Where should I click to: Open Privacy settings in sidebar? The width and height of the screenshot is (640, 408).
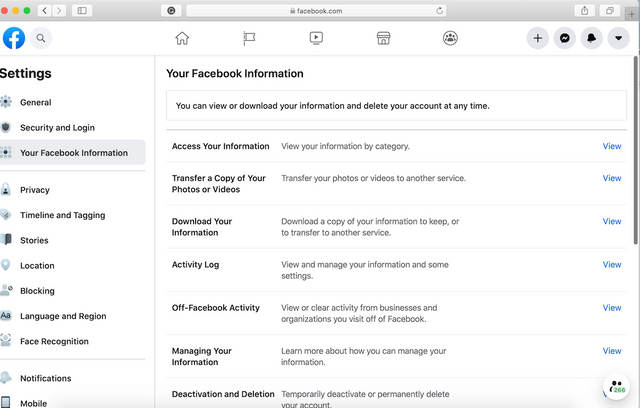click(x=34, y=190)
